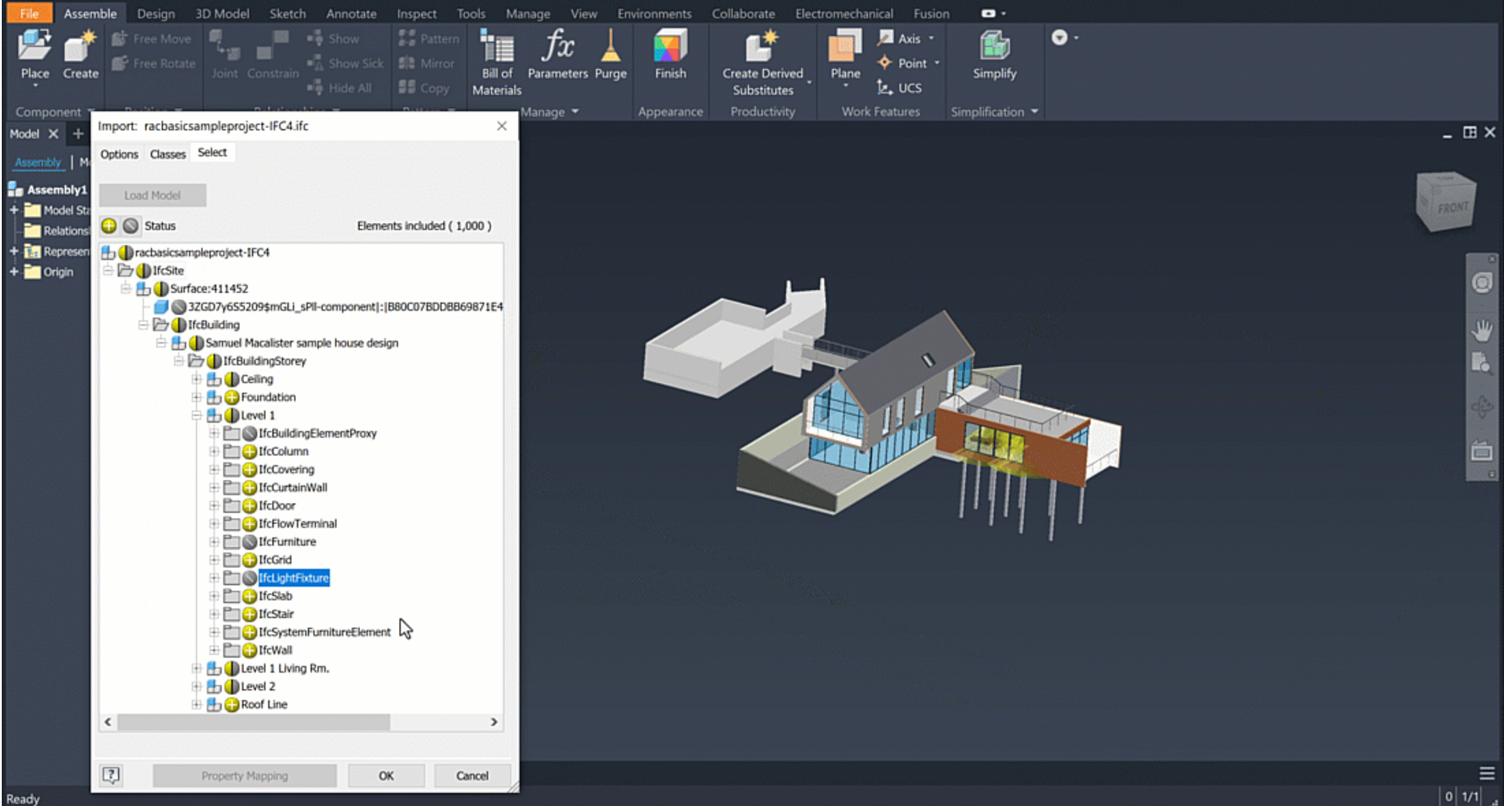Select the IfcSlab tree row

[275, 596]
